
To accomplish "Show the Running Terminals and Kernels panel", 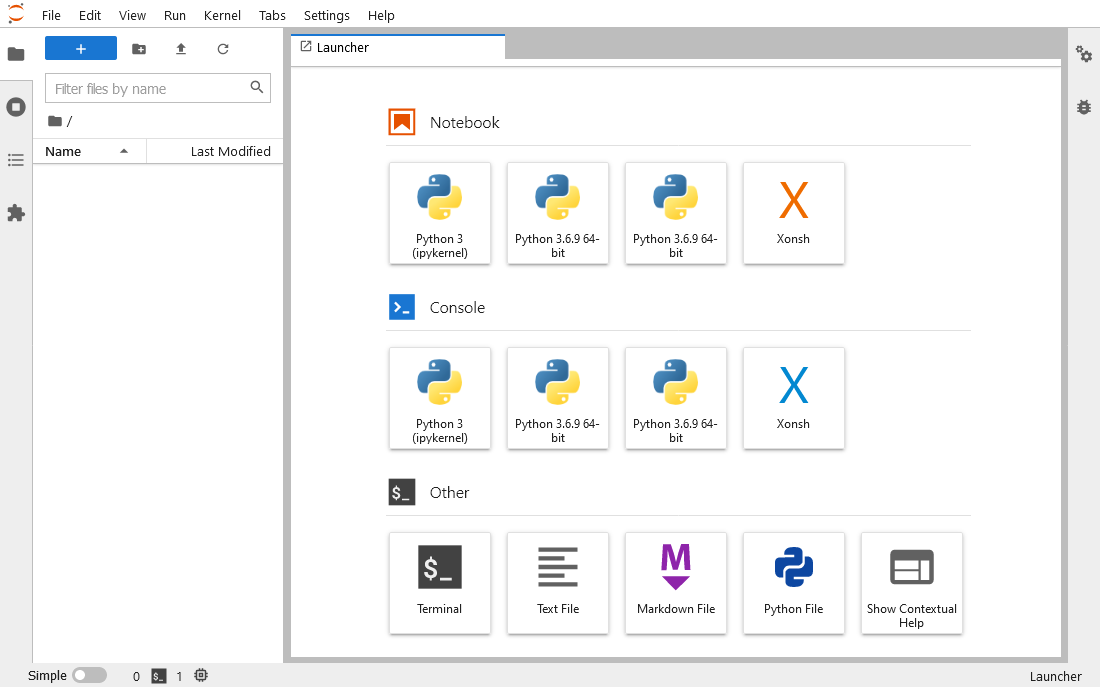I will click(x=16, y=107).
